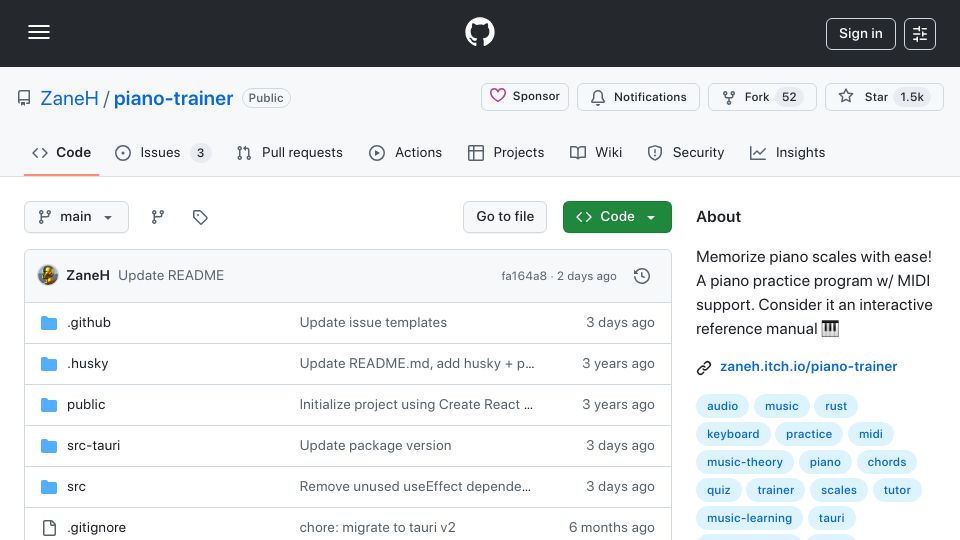This screenshot has height=540, width=960.
Task: Open Update README.md, add husky commit
Action: coord(417,364)
